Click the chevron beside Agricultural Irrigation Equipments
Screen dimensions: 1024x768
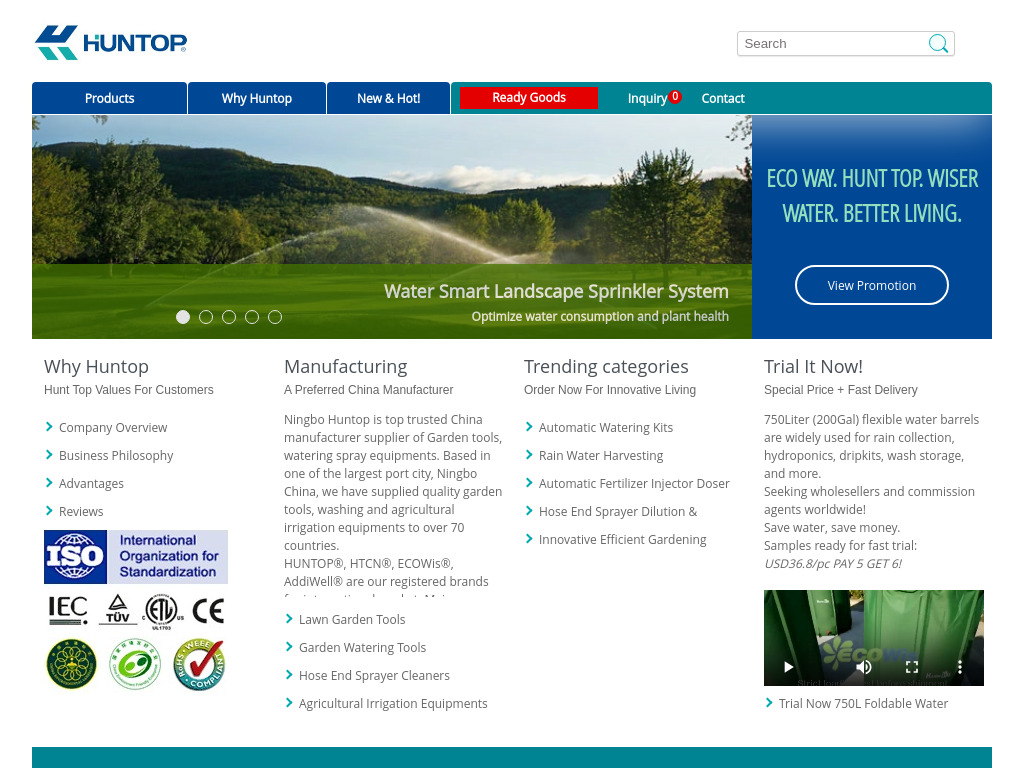(x=289, y=703)
